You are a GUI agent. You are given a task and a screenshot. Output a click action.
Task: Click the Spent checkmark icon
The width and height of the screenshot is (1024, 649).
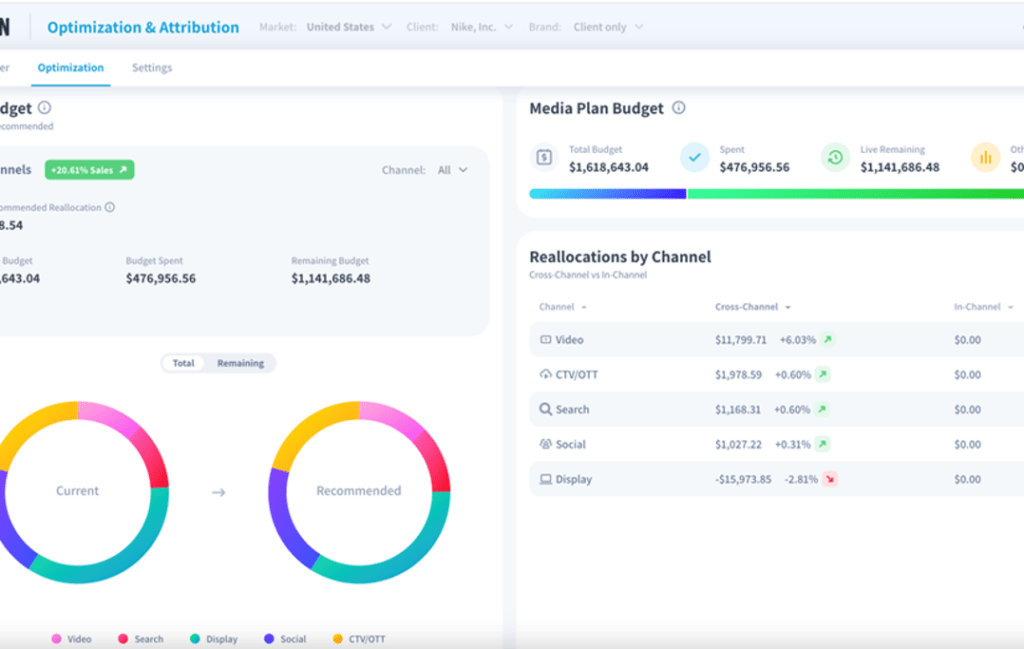pyautogui.click(x=694, y=157)
